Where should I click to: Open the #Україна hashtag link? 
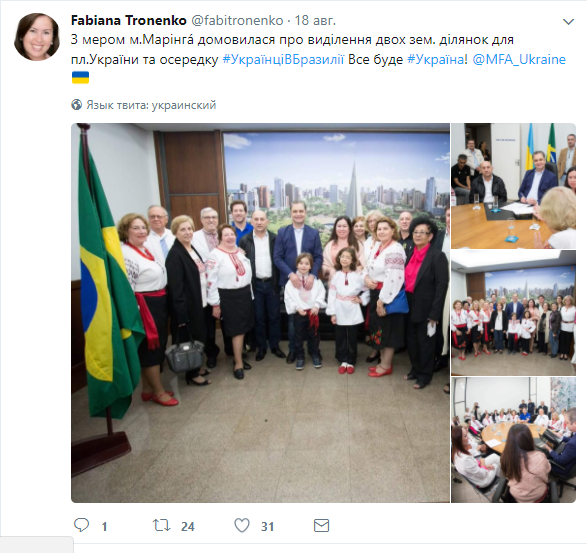tap(435, 60)
